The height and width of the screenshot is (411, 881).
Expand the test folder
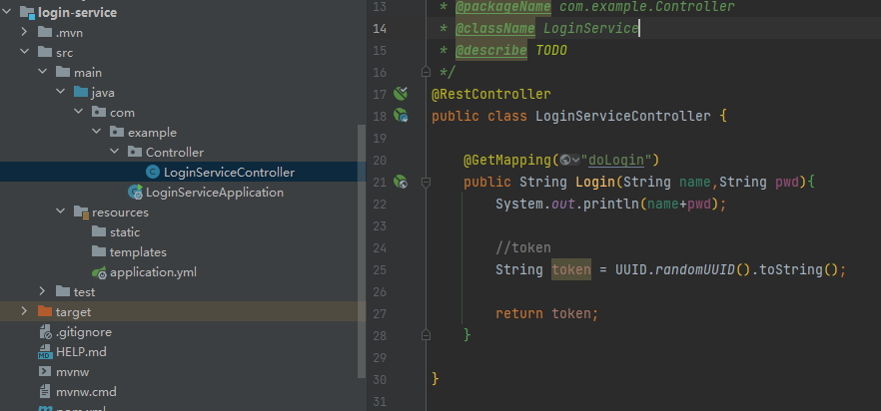pos(42,292)
